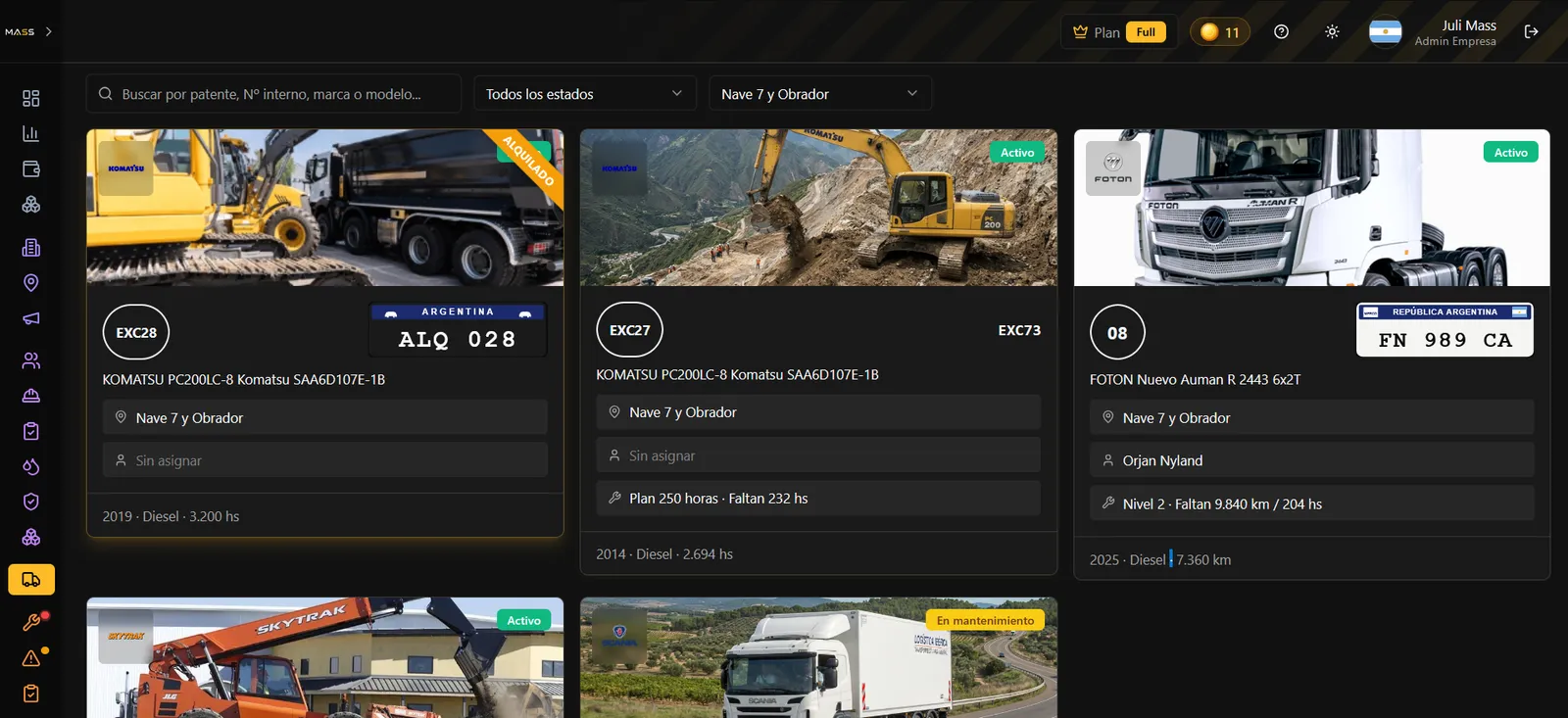This screenshot has width=1568, height=718.
Task: Open the wallet icon in sidebar
Action: pos(31,169)
